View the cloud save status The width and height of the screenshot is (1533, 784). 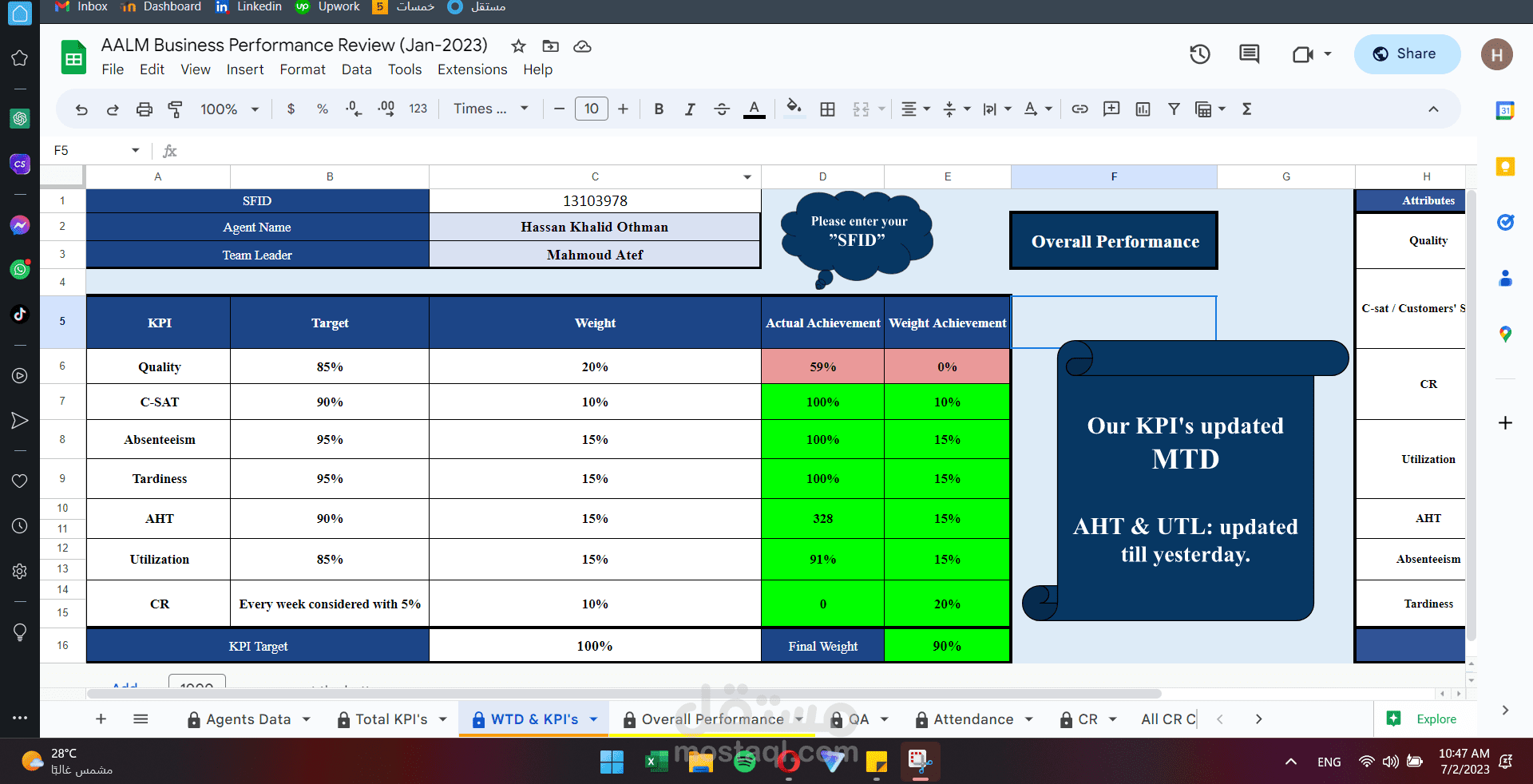[x=583, y=46]
